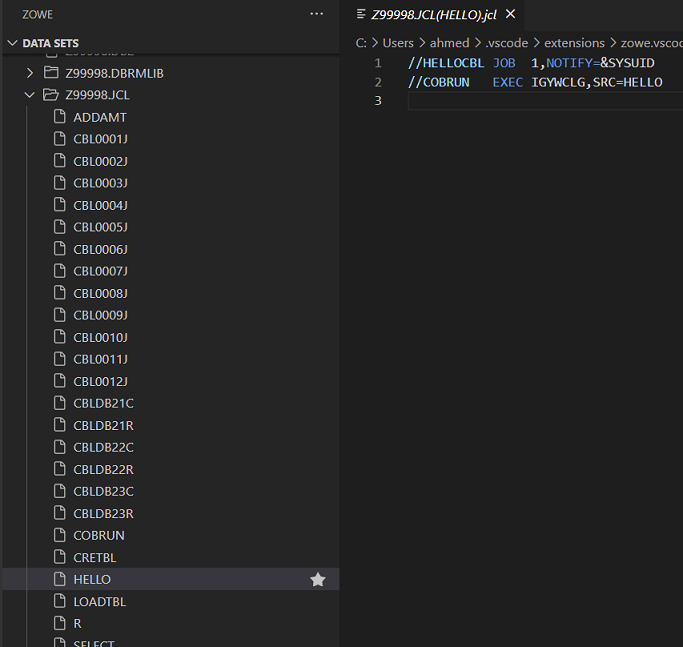Select the Z99998.JCL(HELLO).jcl tab
Image resolution: width=683 pixels, height=647 pixels.
point(432,14)
